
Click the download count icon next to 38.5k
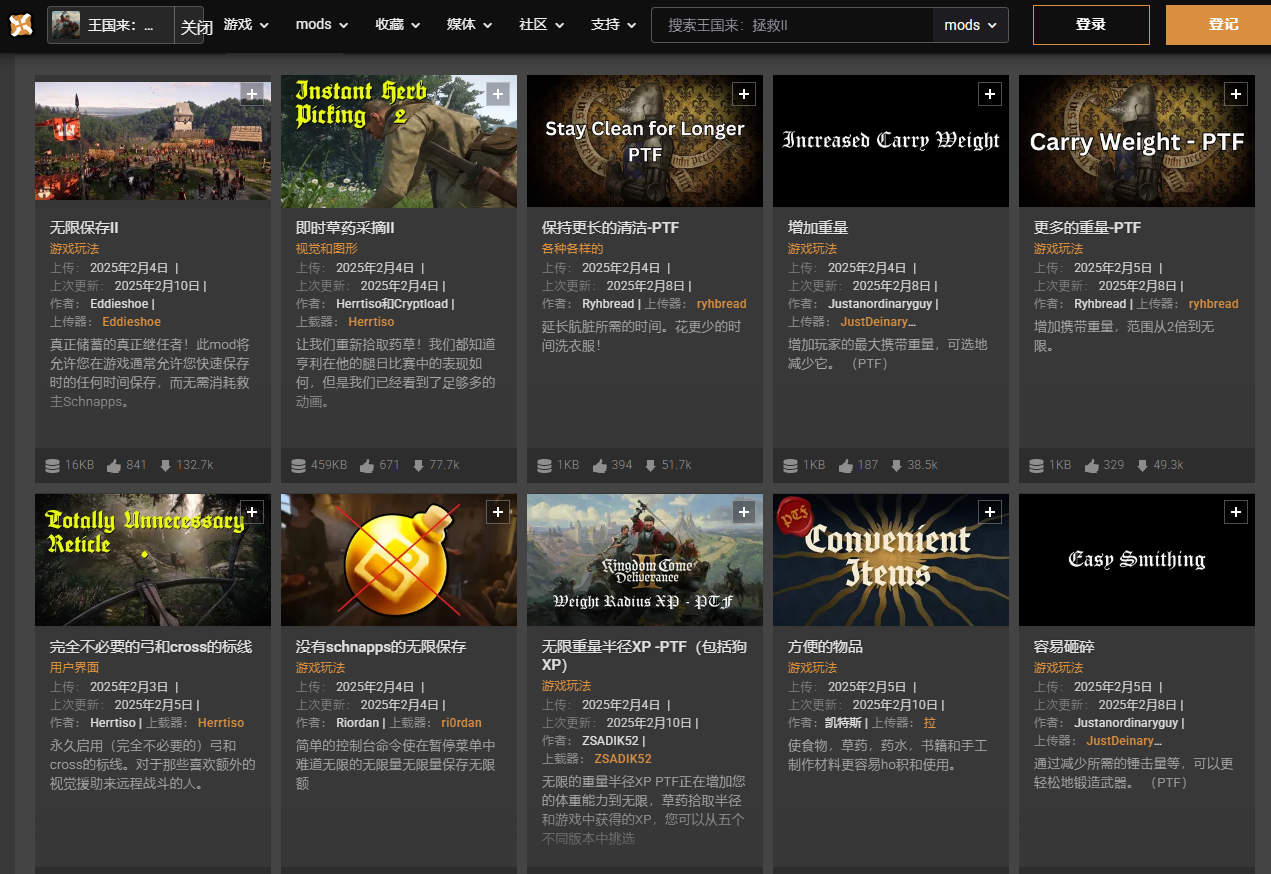coord(896,465)
